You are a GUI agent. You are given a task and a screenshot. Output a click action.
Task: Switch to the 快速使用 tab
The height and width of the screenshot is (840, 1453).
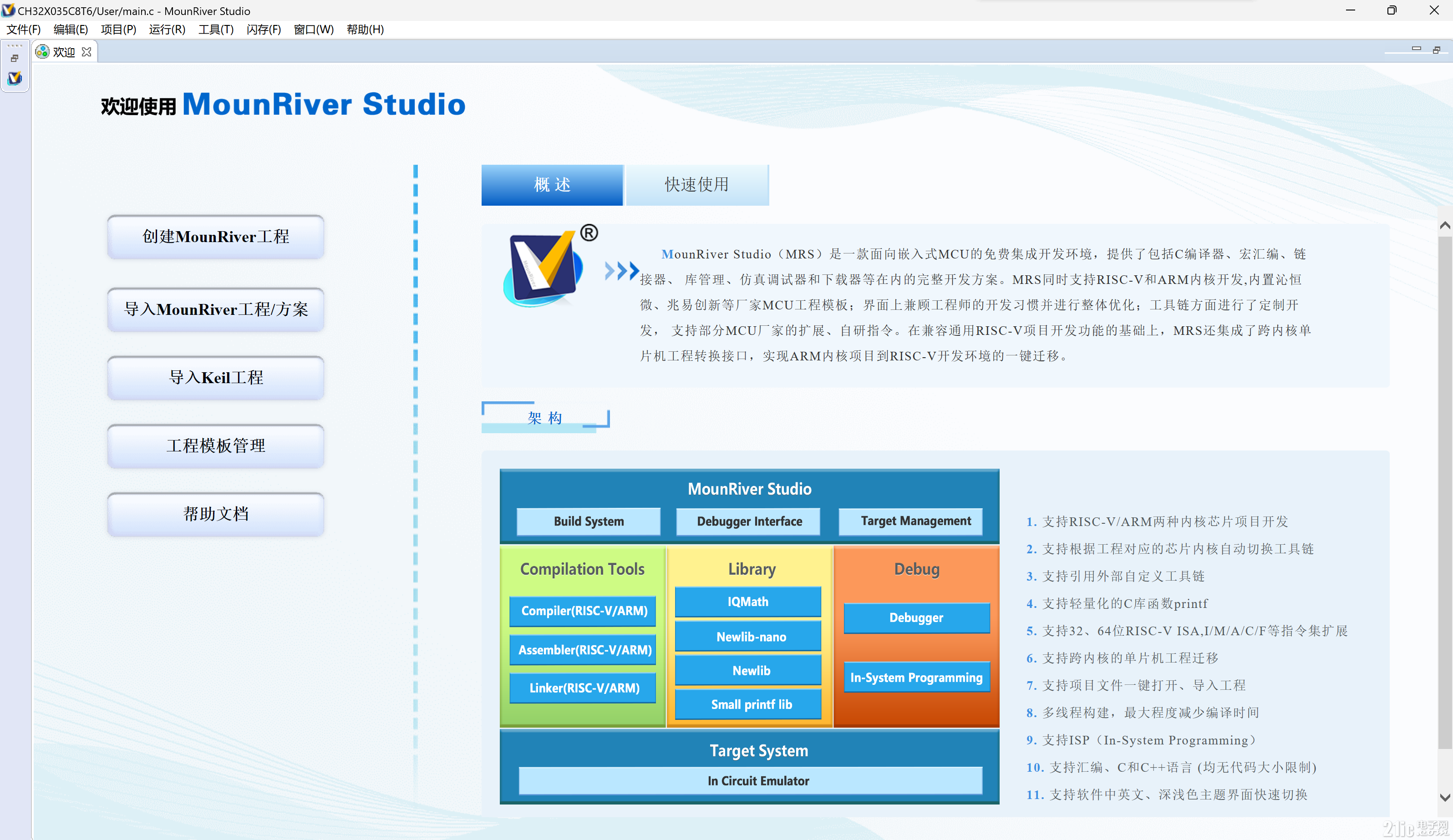pyautogui.click(x=697, y=185)
